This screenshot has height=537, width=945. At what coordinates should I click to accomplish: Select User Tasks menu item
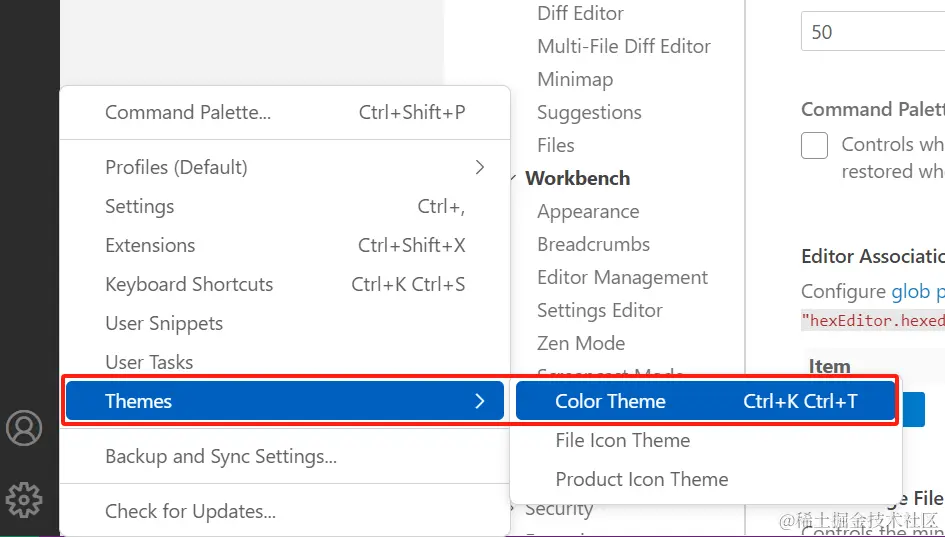149,362
